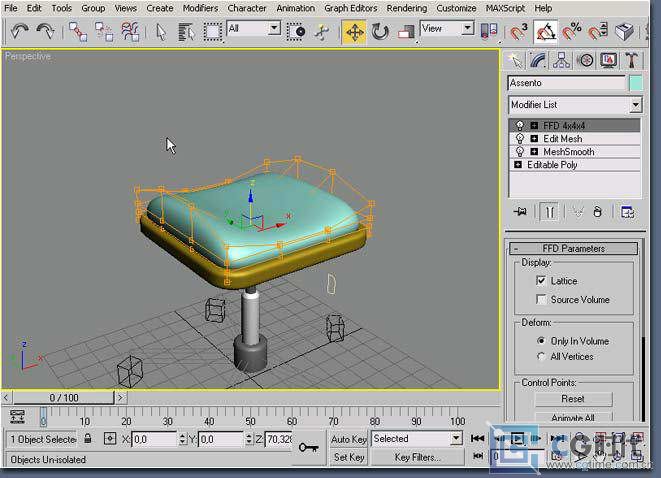Toggle the Spinner Snap icon
The height and width of the screenshot is (478, 661).
coord(598,32)
